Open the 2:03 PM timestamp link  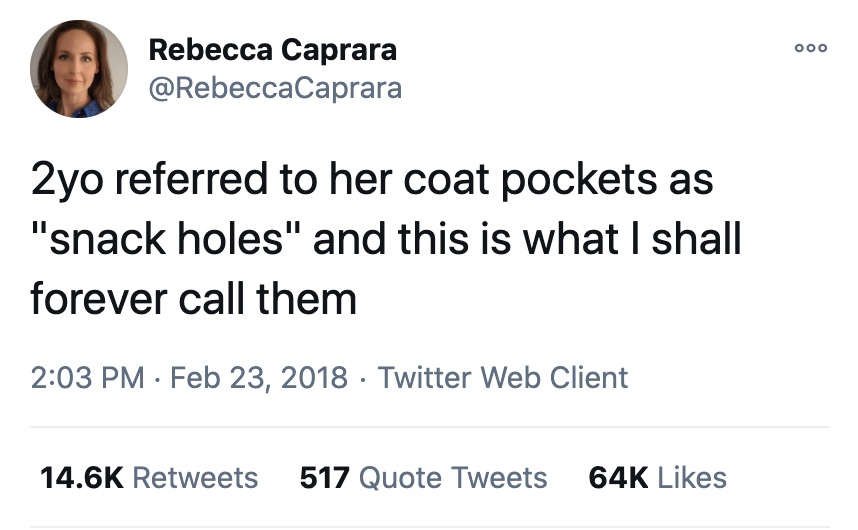[x=88, y=377]
